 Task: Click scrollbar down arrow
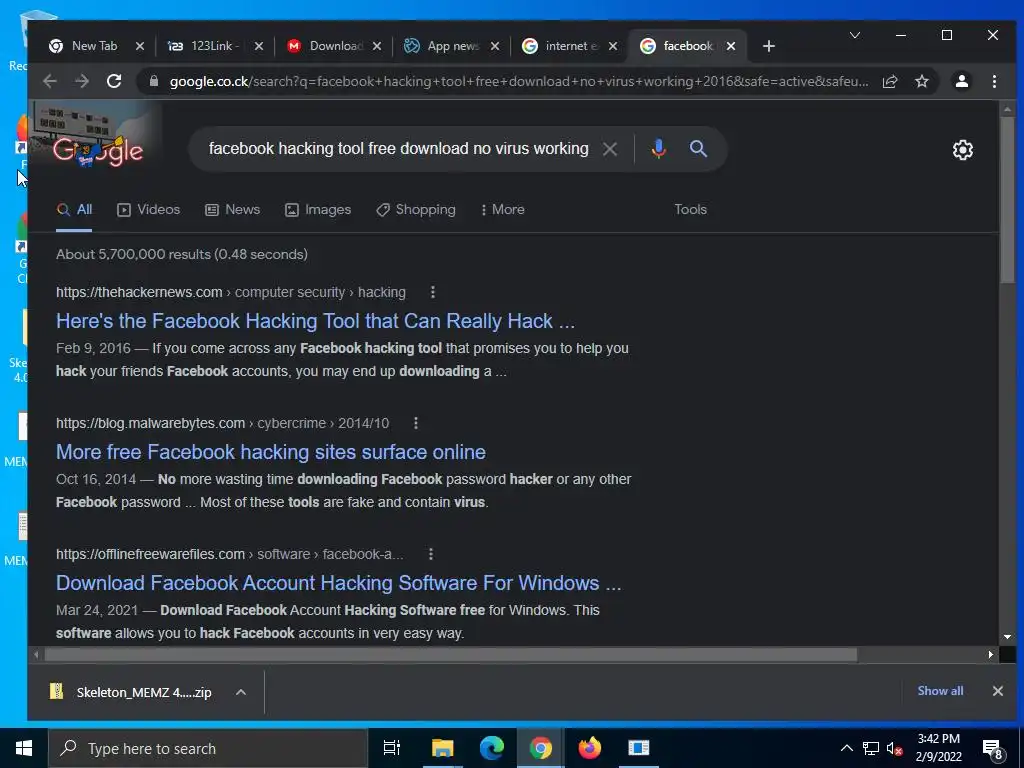click(x=1008, y=637)
